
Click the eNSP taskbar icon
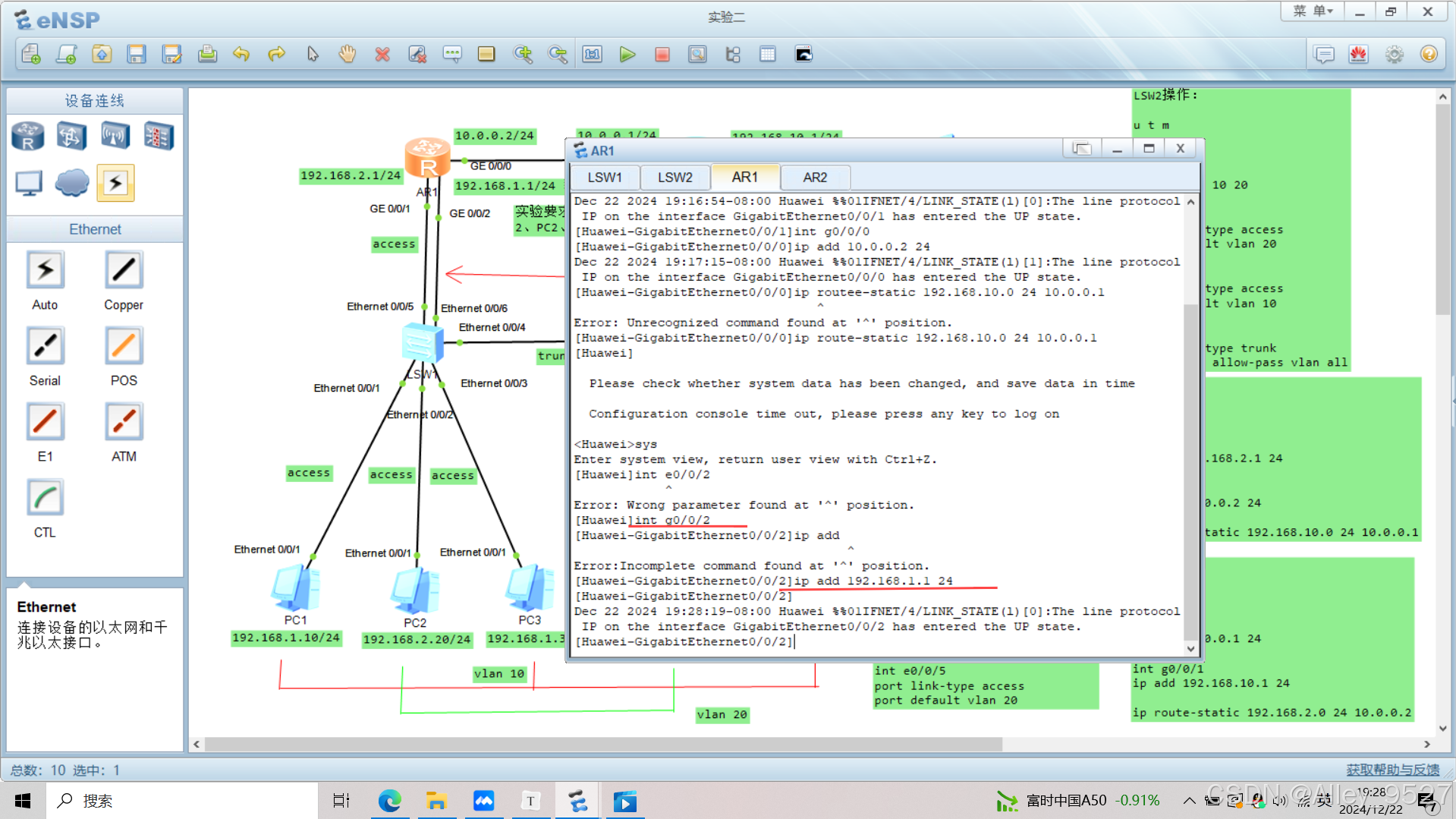click(x=578, y=801)
